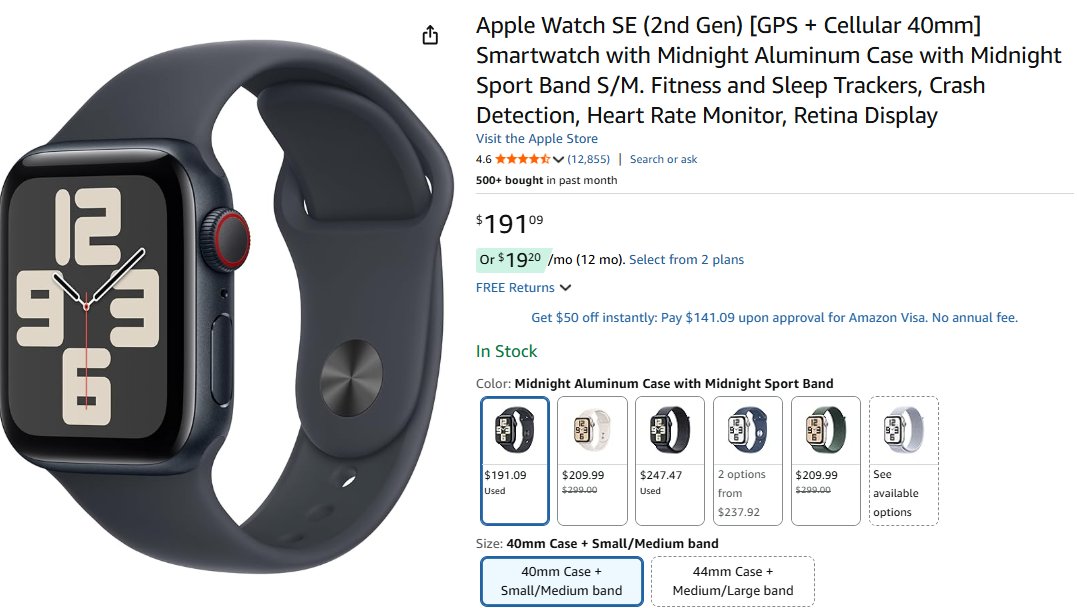Select 44mm Case + Medium/Large band size

click(x=733, y=581)
